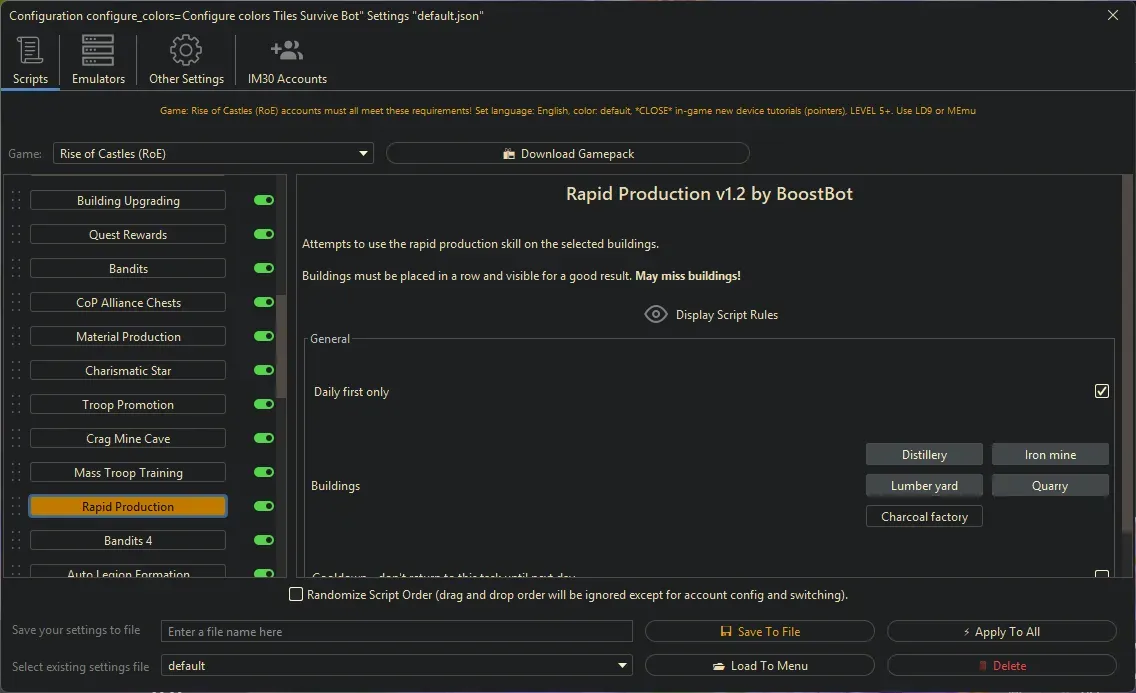This screenshot has width=1136, height=693.
Task: Close the Configuration window
Action: (x=1113, y=15)
